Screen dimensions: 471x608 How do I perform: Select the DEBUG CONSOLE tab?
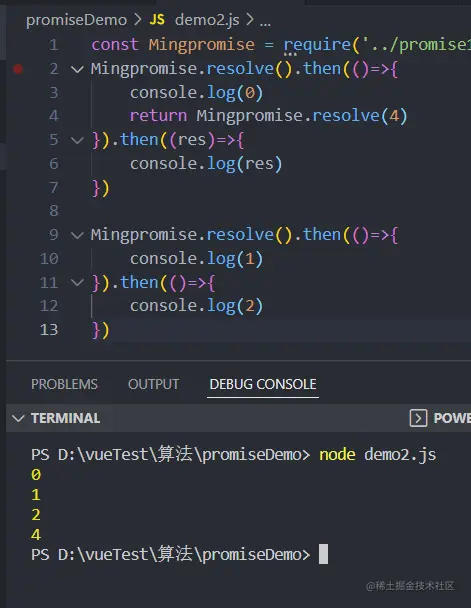(263, 384)
